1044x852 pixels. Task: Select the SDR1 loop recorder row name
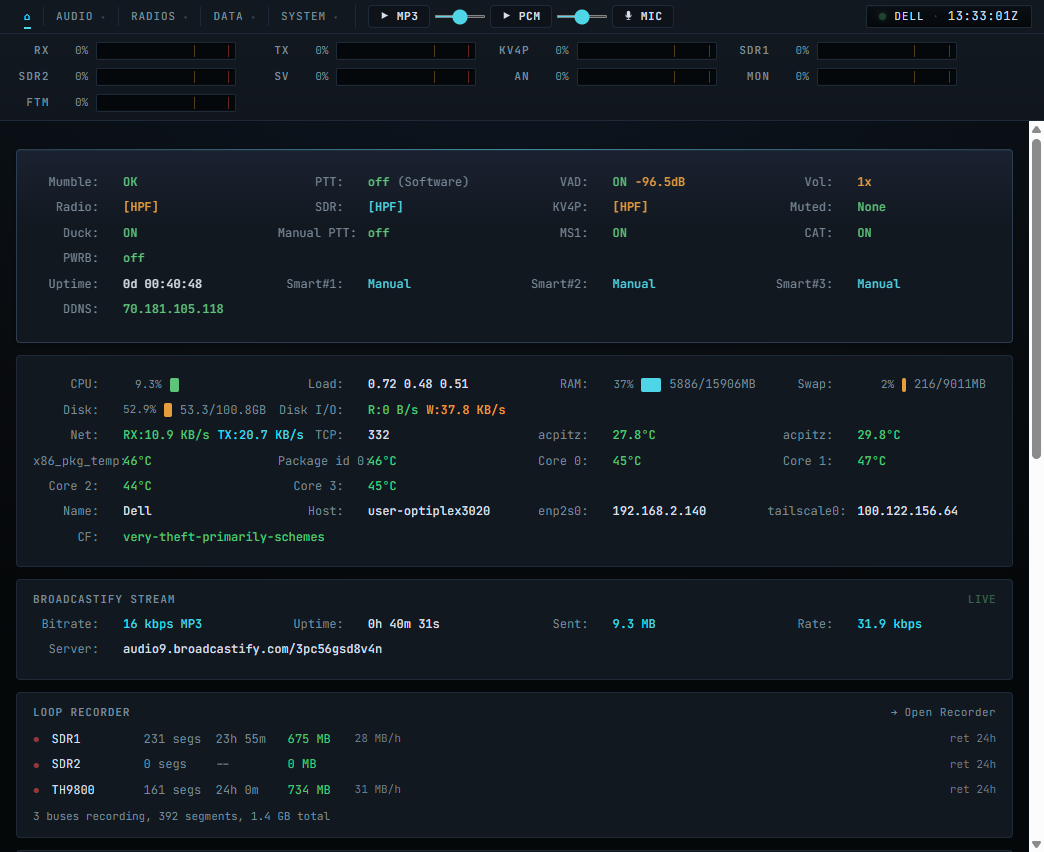[66, 739]
